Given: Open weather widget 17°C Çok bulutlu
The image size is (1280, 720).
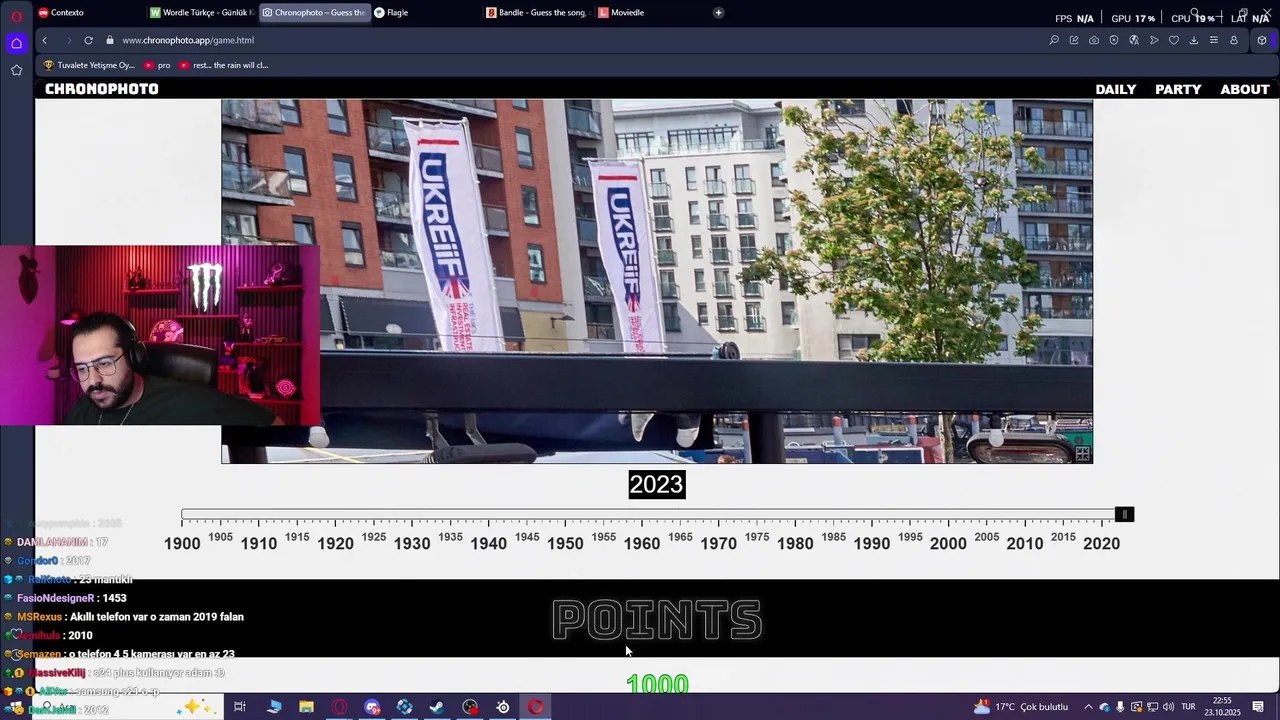Looking at the screenshot, I should pyautogui.click(x=1022, y=707).
